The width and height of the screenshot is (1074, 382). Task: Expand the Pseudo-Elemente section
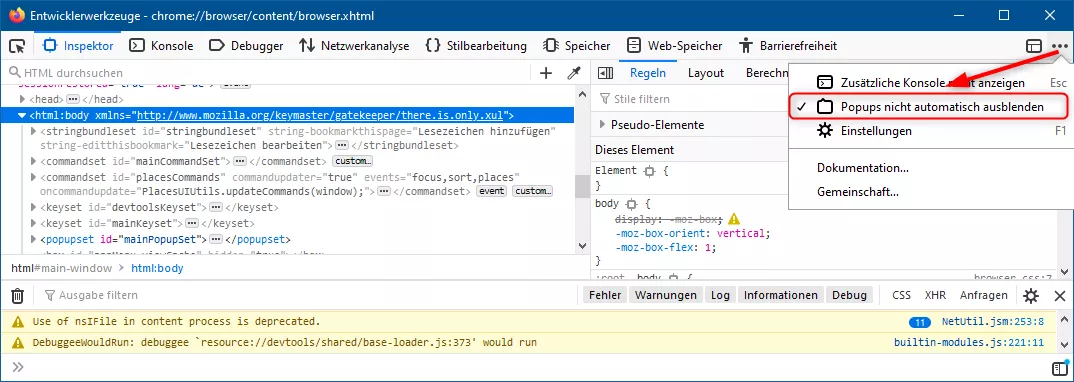(603, 125)
